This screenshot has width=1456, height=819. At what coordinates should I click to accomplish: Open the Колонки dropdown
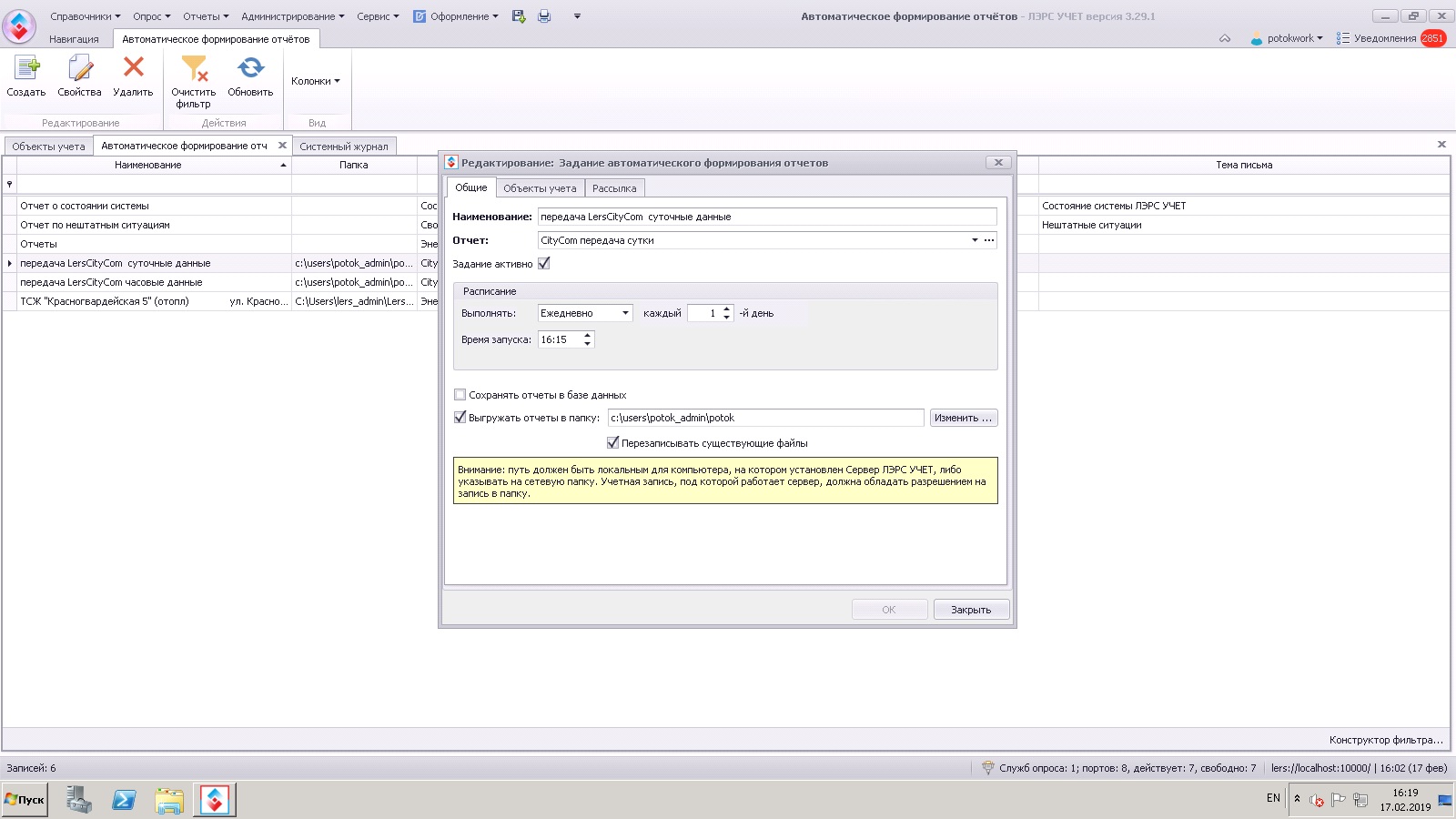tap(316, 81)
